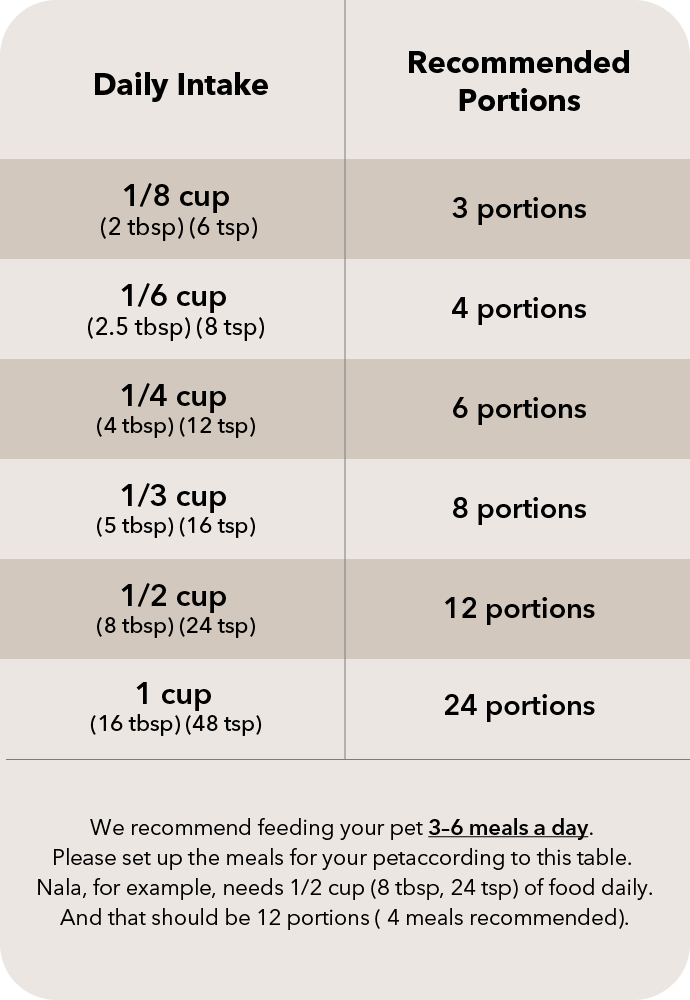The width and height of the screenshot is (690, 1000).
Task: Click the (16 tbsp)(48 tsp) measurement text
Action: 176,724
